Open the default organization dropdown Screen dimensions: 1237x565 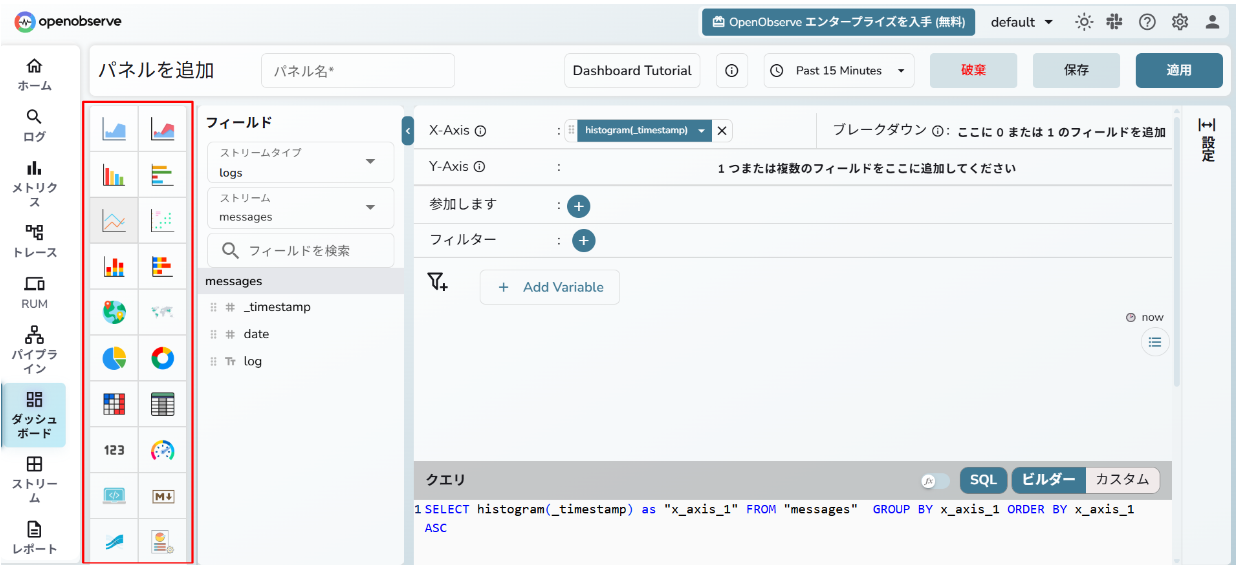[1022, 22]
